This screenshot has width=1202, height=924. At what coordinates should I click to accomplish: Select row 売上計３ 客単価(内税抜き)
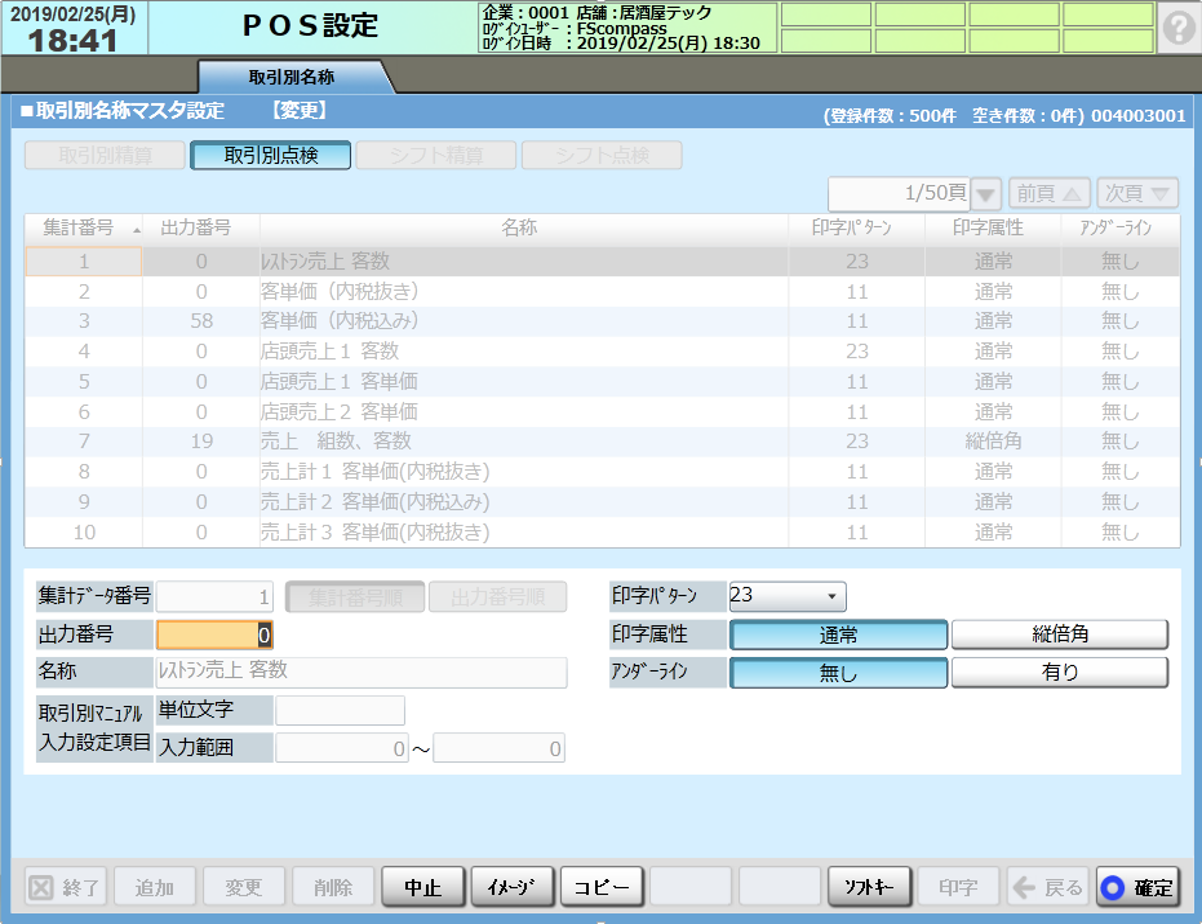601,532
